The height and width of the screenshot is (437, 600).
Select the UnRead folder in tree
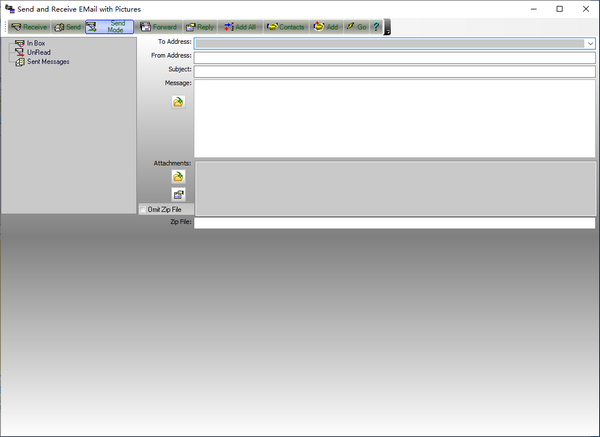(36, 52)
